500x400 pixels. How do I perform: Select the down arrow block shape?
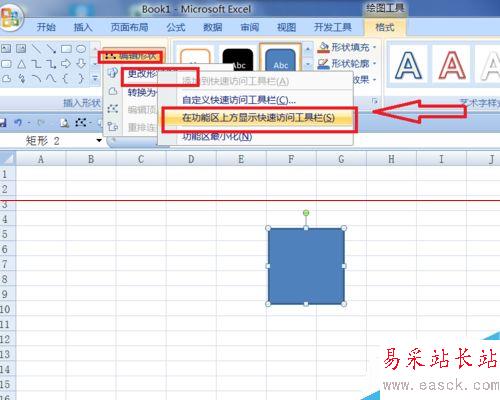pos(81,63)
